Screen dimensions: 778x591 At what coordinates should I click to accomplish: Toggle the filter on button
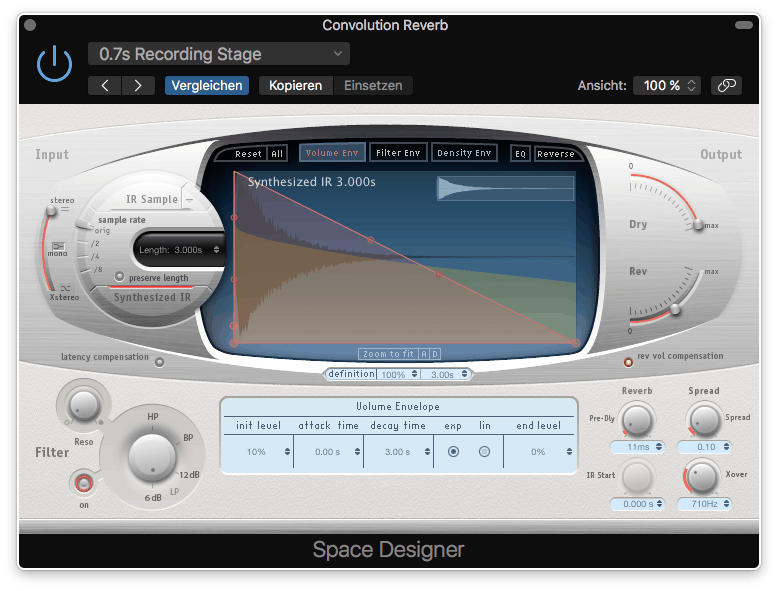click(x=83, y=483)
